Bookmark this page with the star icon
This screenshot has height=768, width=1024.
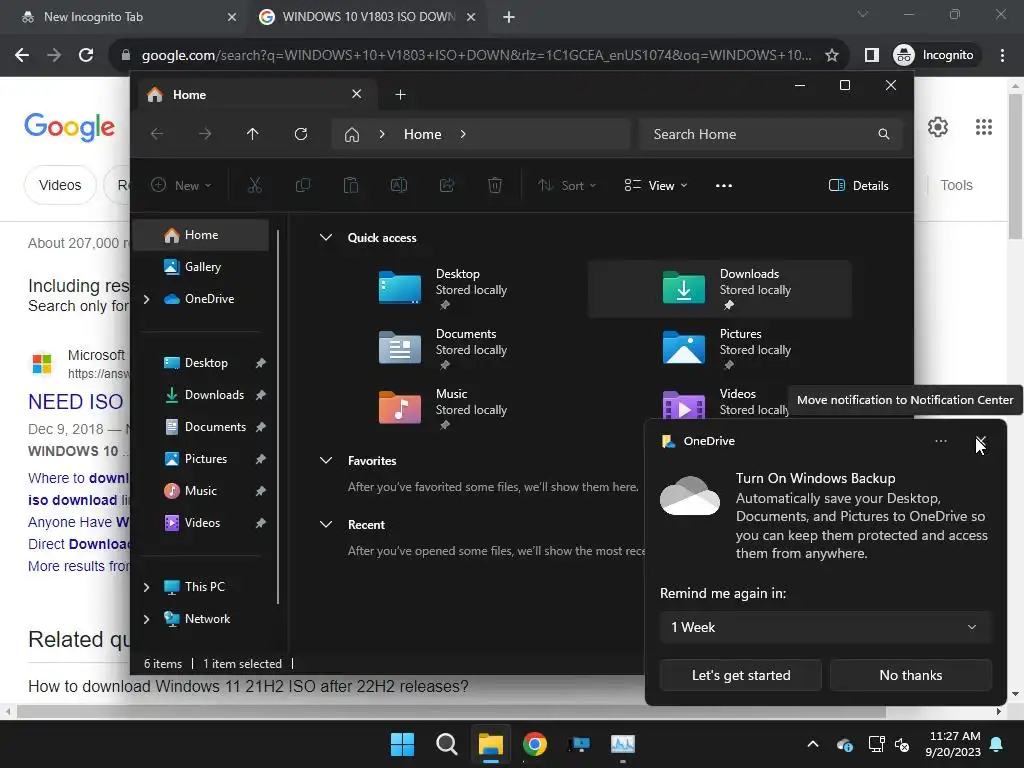831,56
